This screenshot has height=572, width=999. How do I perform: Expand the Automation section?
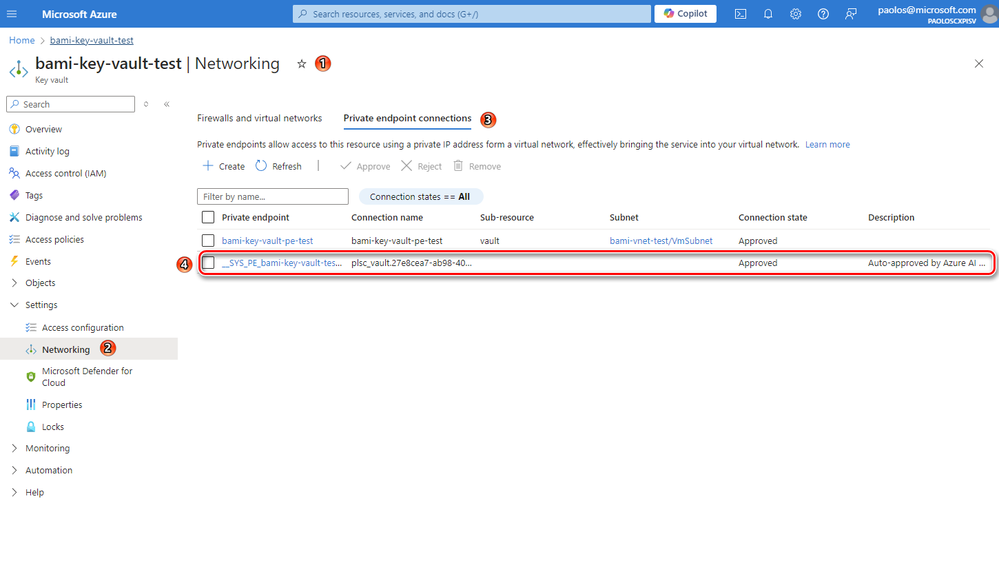pos(14,470)
